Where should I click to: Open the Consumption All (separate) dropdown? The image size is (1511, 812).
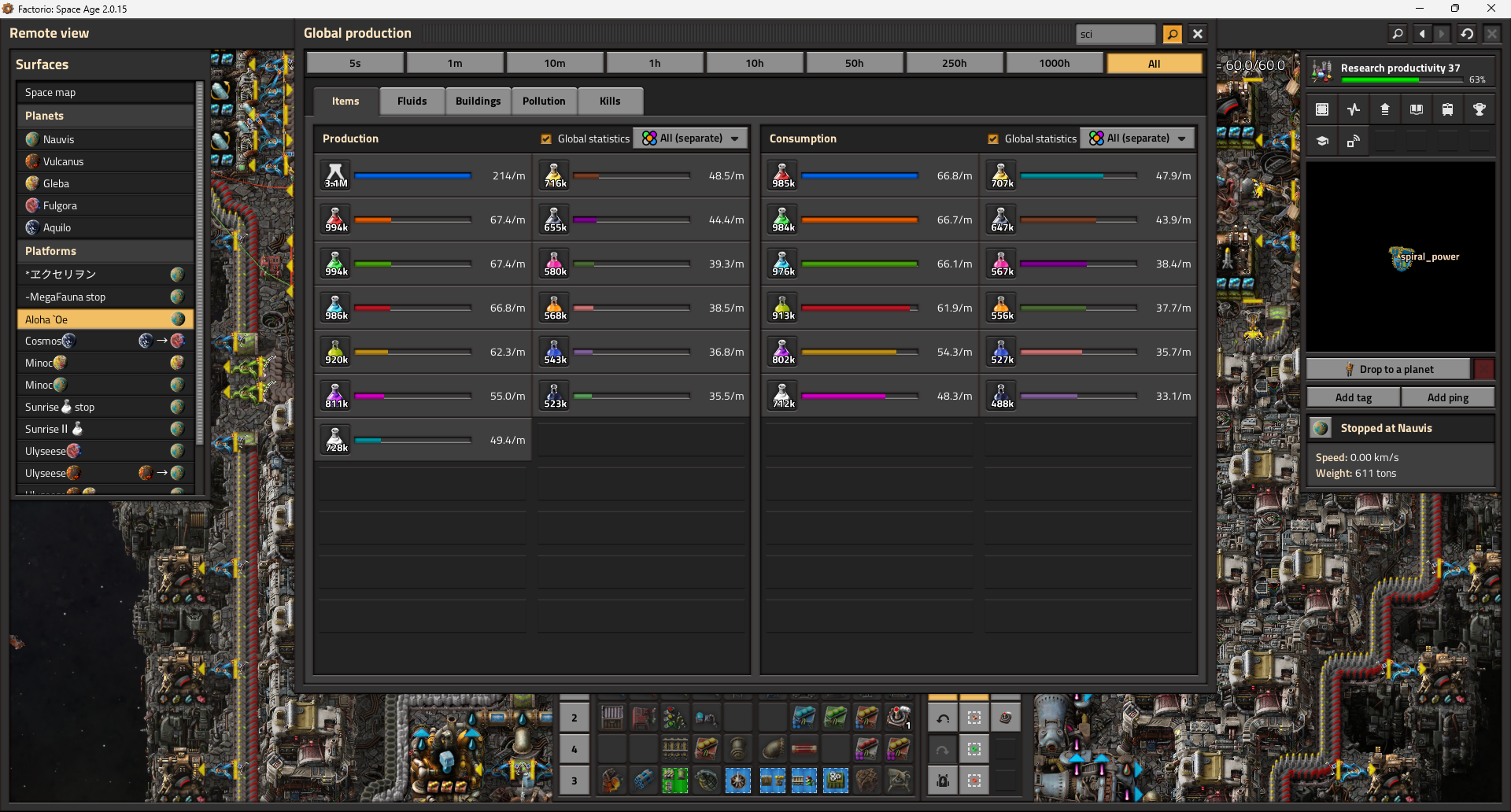[x=1137, y=138]
